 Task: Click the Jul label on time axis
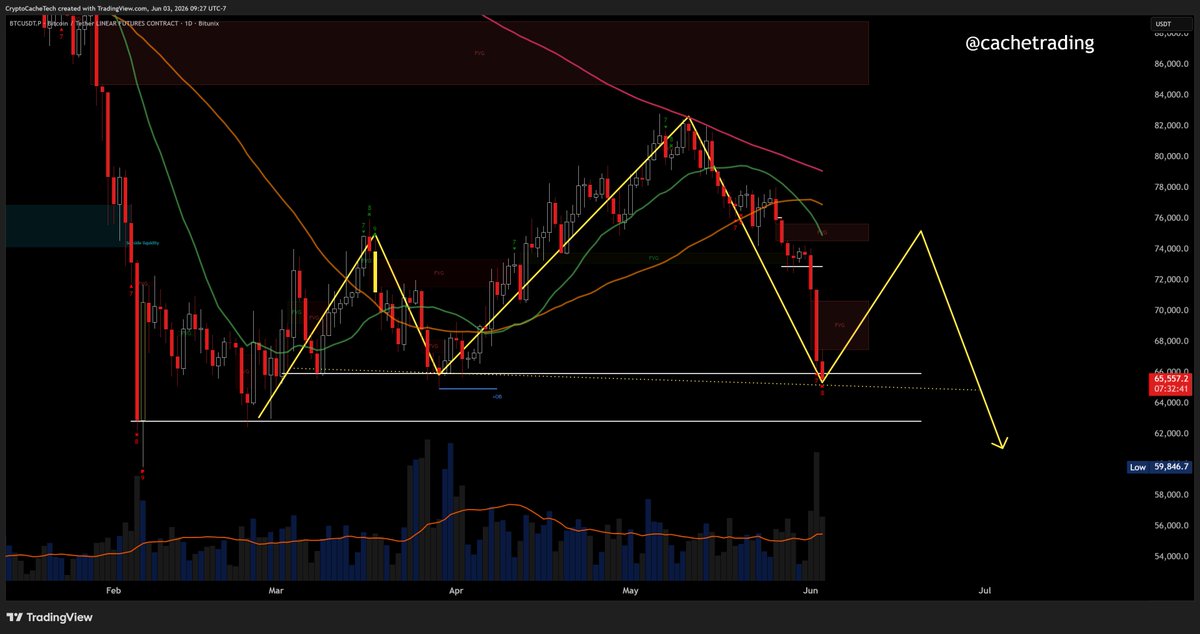[985, 592]
